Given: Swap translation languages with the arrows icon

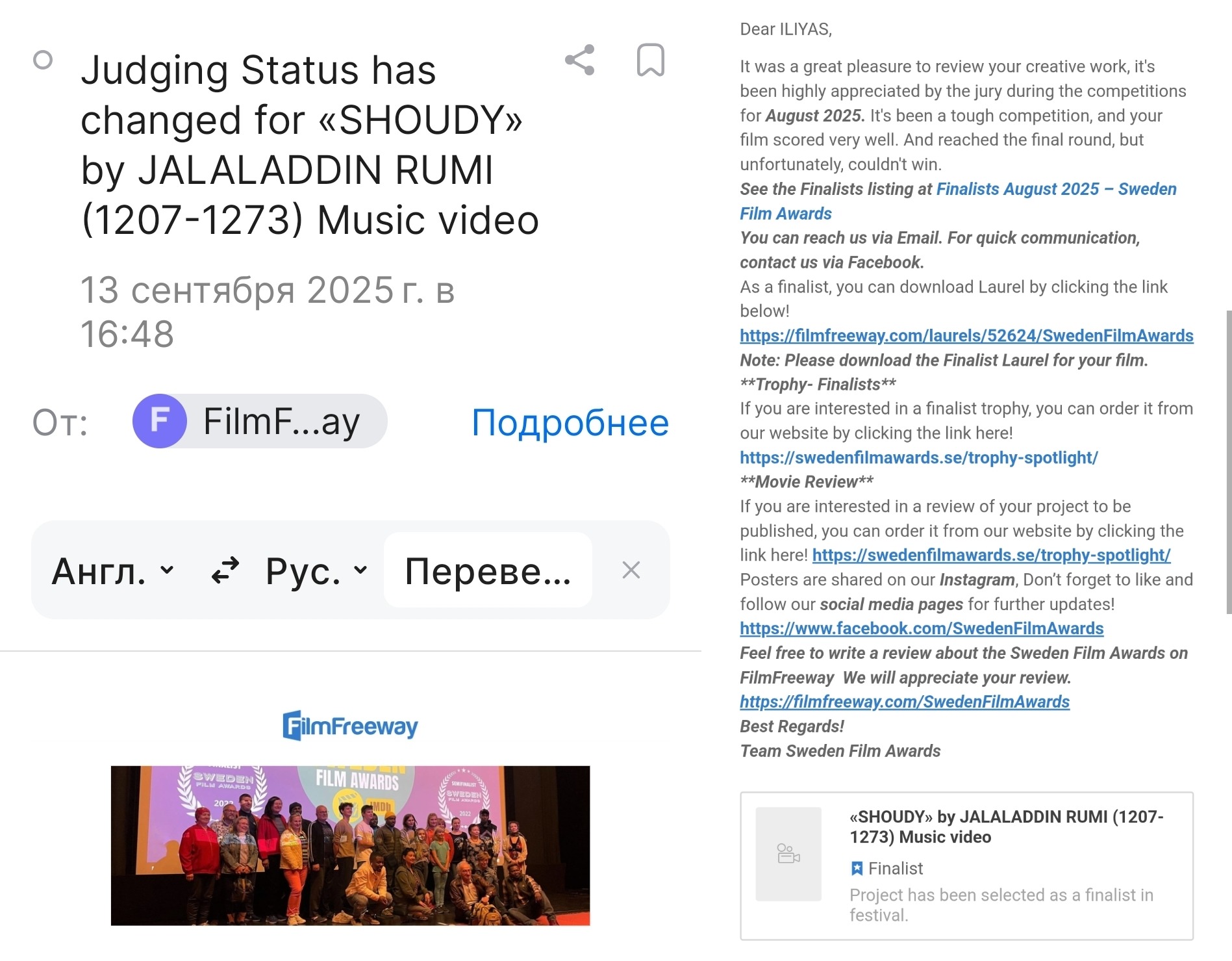Looking at the screenshot, I should coord(225,570).
